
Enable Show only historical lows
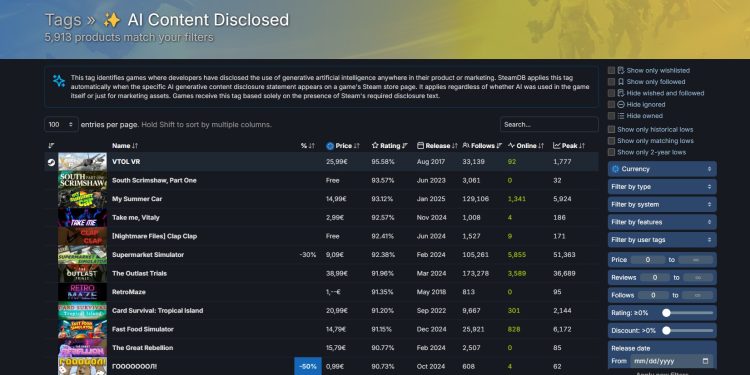(x=611, y=129)
